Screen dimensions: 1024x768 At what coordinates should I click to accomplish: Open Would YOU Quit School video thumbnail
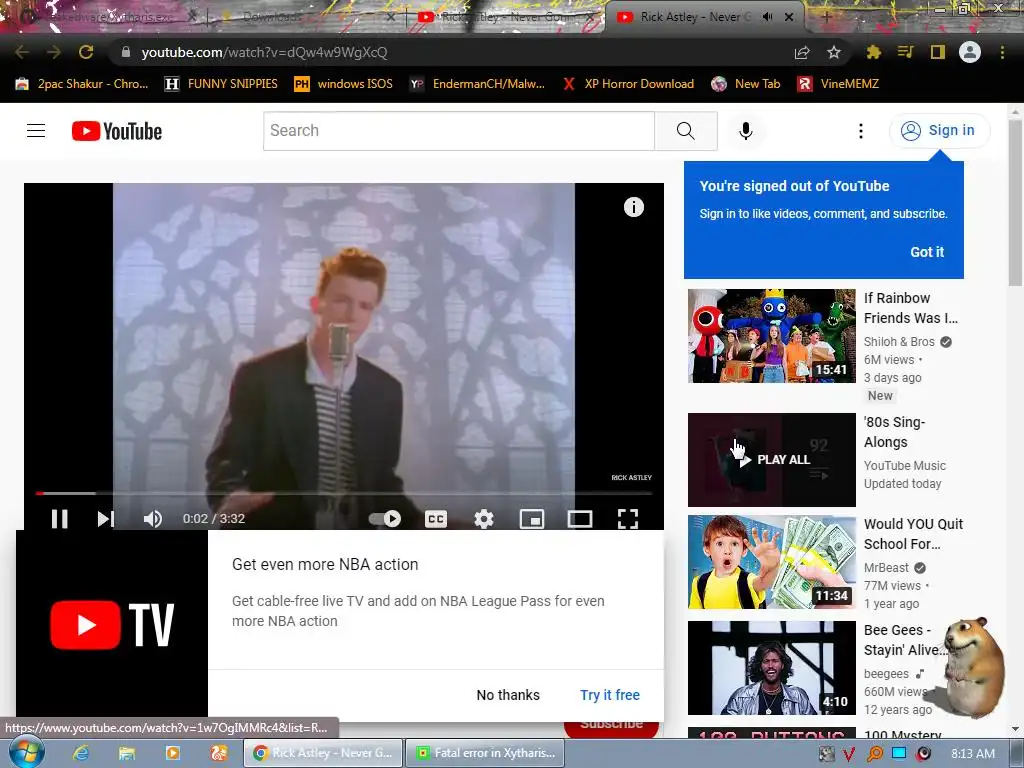click(x=771, y=562)
